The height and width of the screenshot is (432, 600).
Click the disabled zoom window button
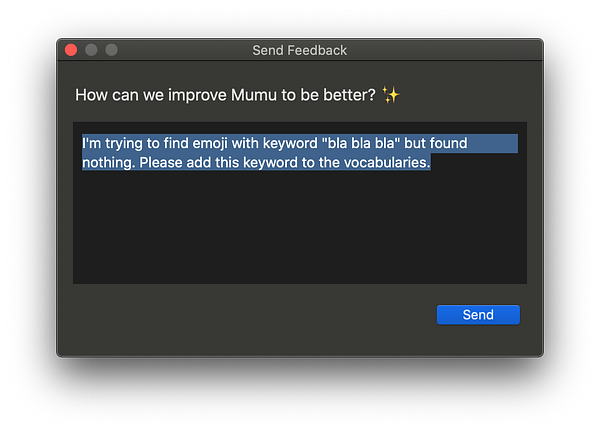(x=111, y=50)
